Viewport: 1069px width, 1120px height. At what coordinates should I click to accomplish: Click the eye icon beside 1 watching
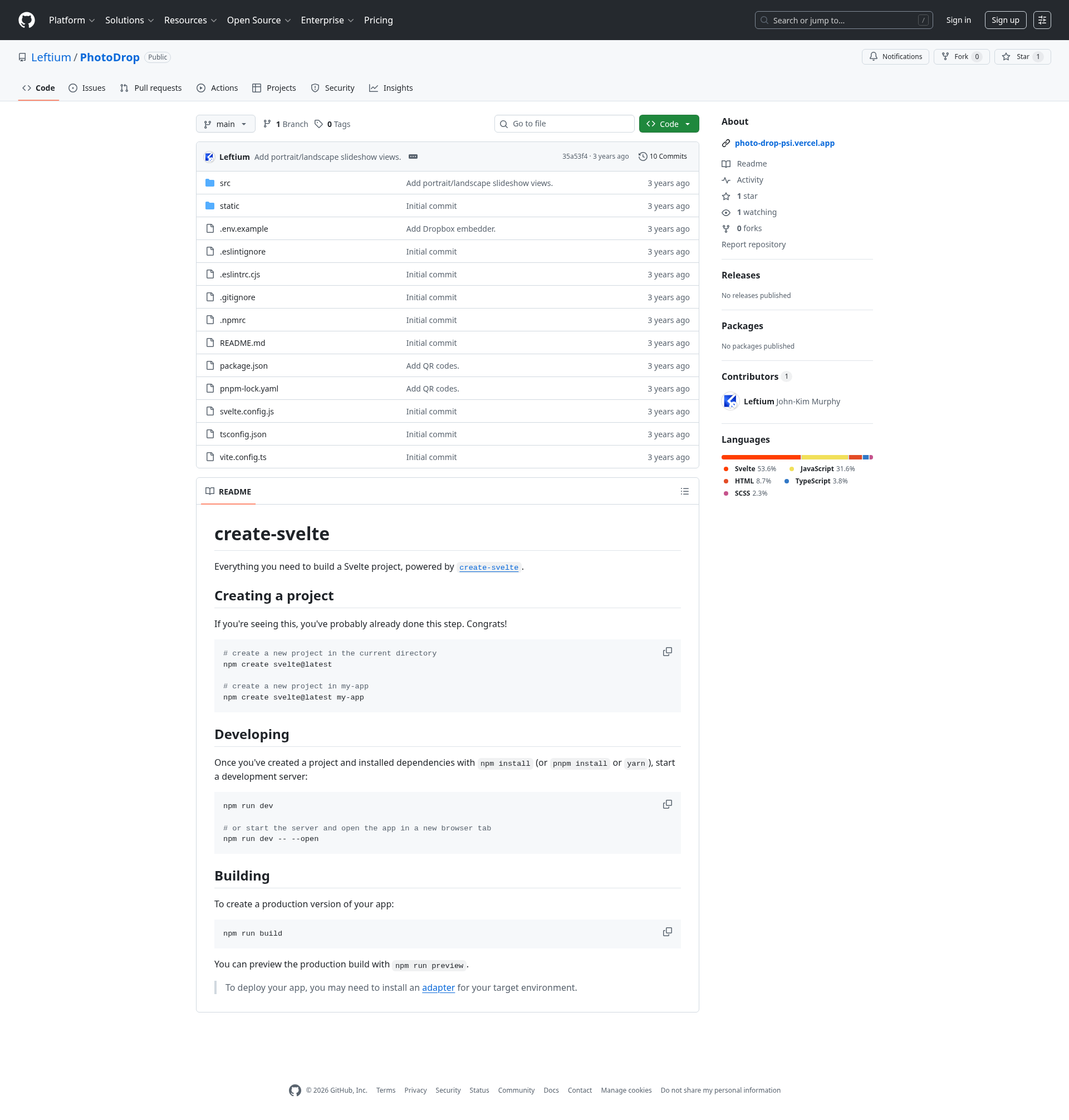point(726,212)
